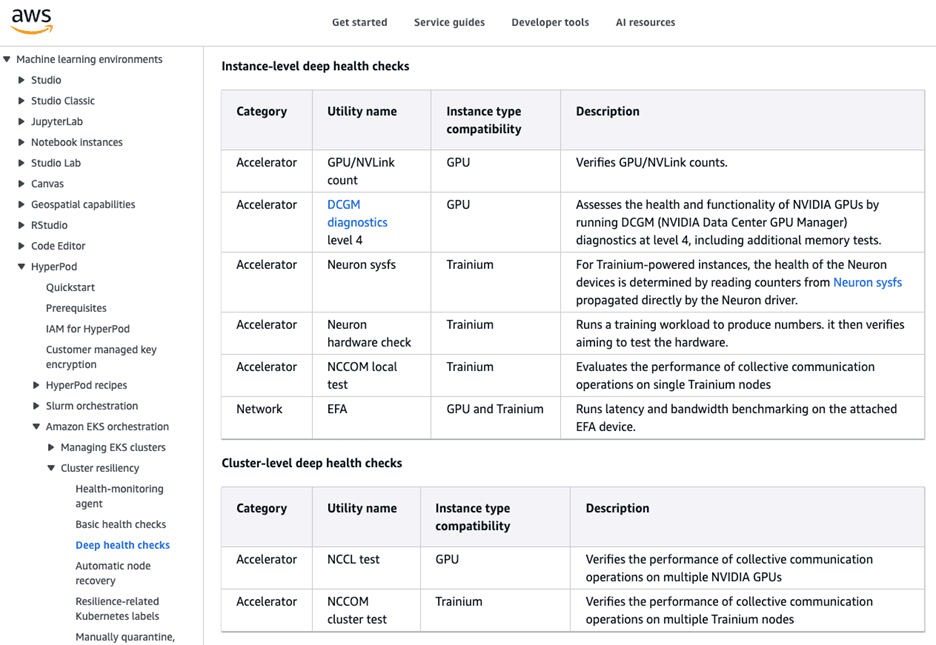Expand the JupyterLab tree node arrow

[22, 122]
